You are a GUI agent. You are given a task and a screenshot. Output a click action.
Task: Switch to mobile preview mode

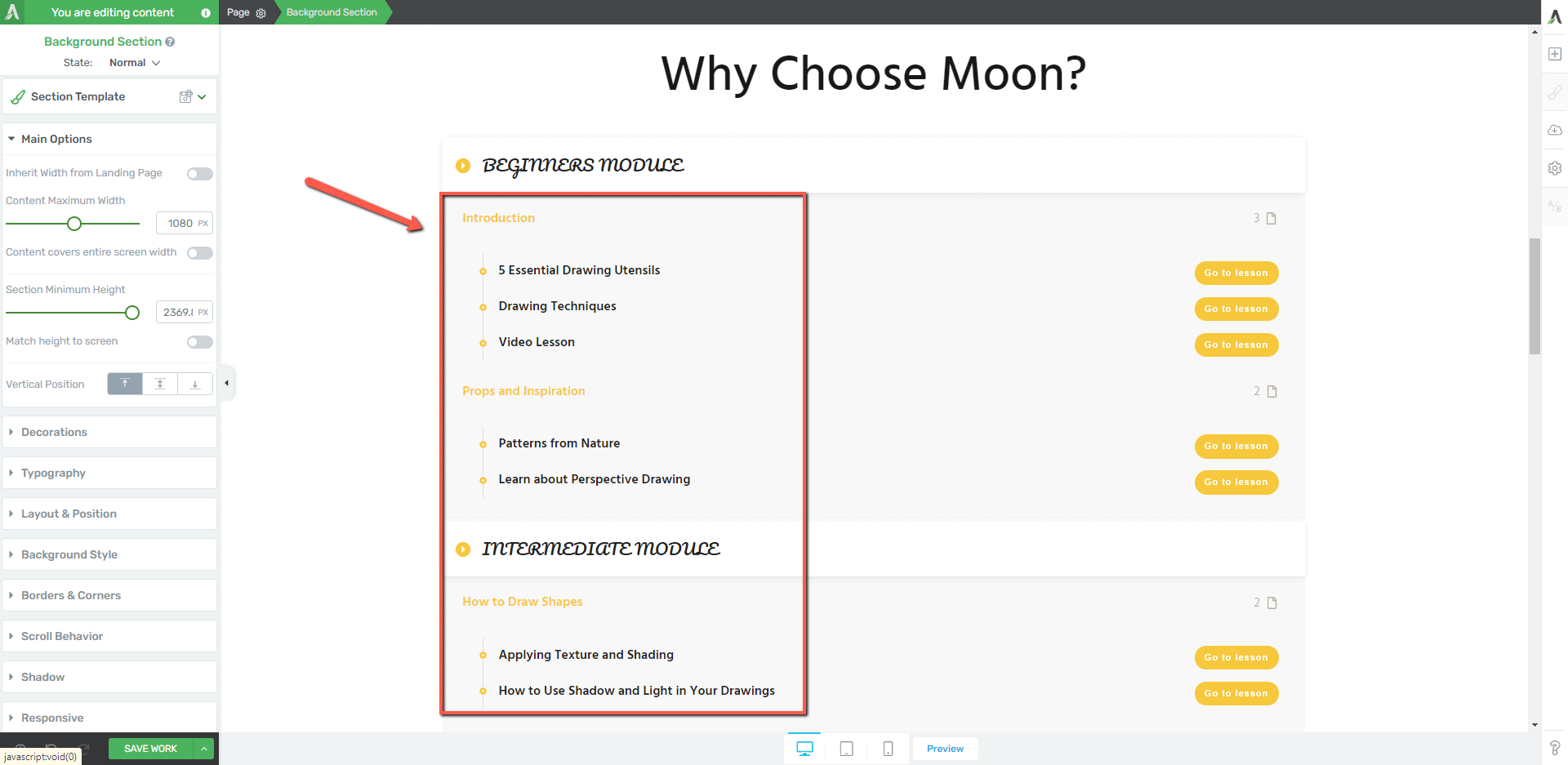coord(888,749)
